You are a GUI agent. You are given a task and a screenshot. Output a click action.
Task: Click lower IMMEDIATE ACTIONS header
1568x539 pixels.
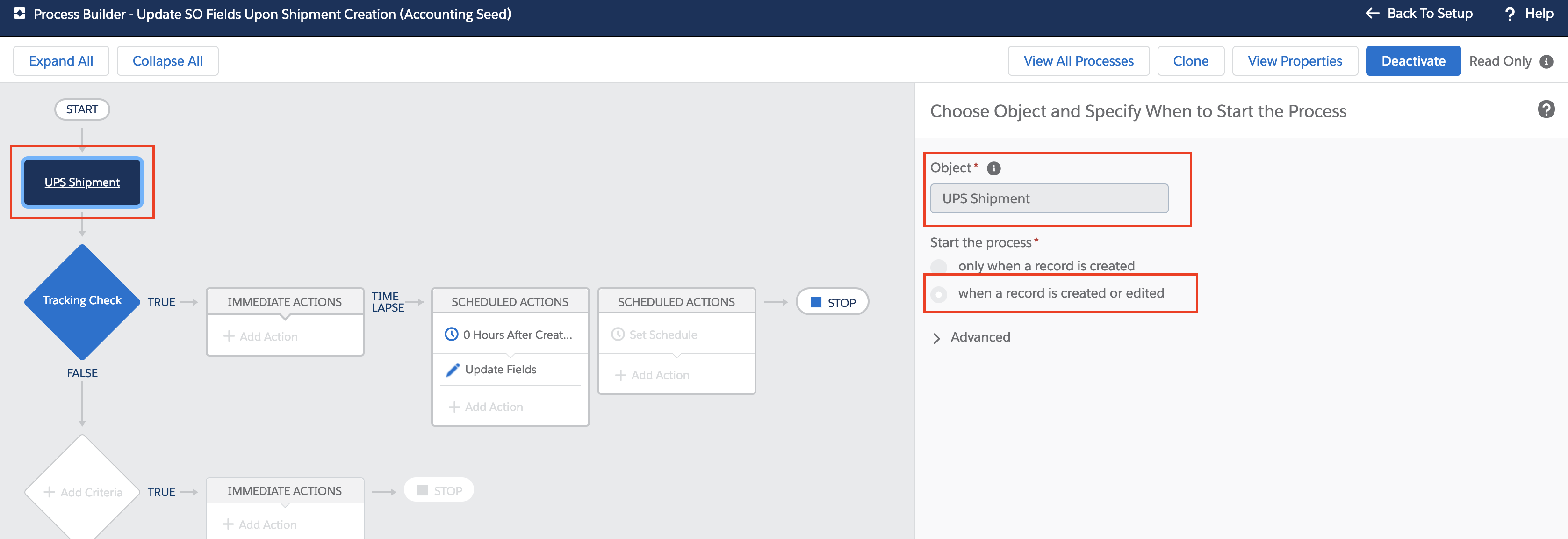285,491
